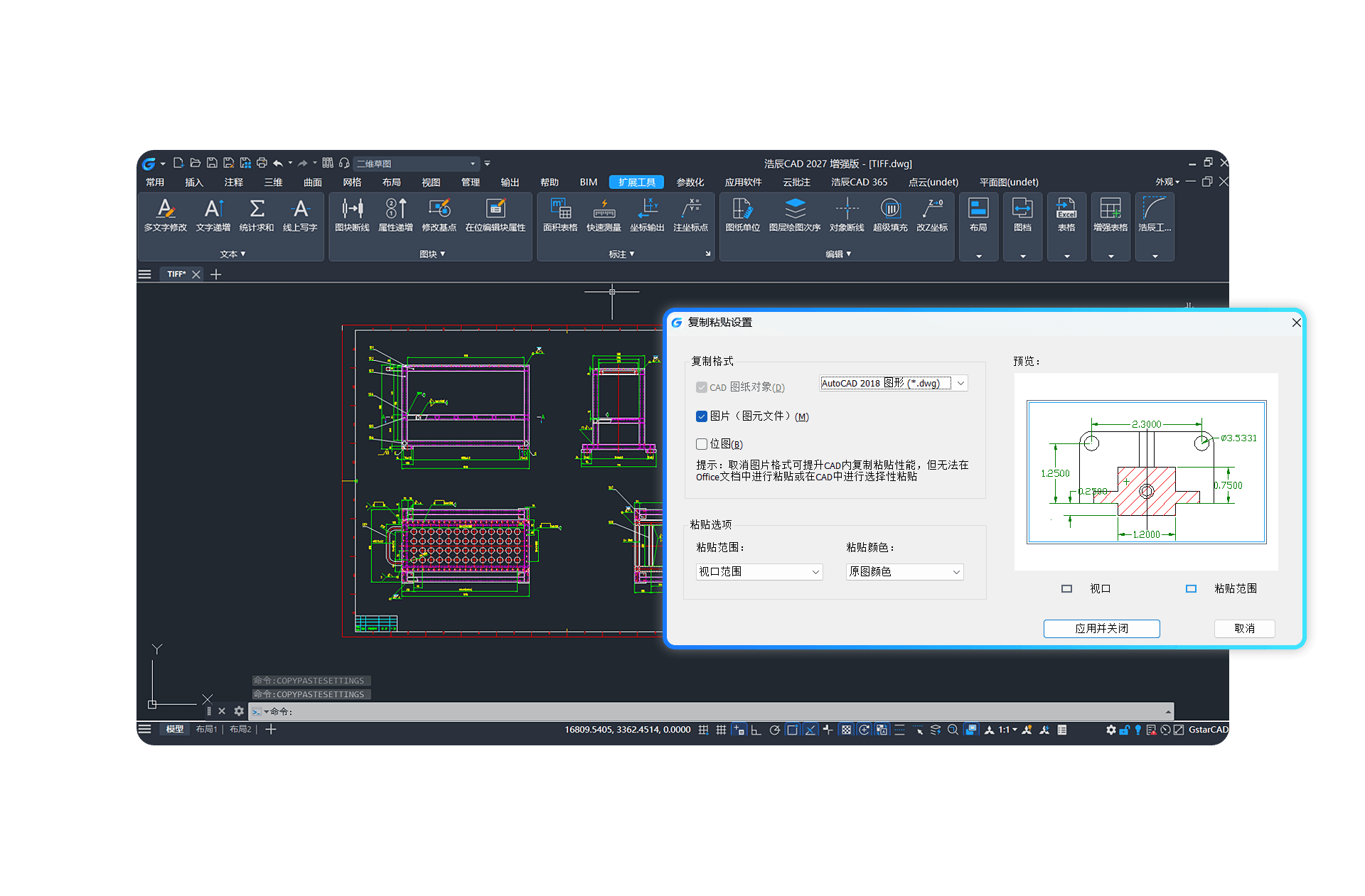Select the 线上写字 tool
This screenshot has width=1365, height=896.
point(300,215)
